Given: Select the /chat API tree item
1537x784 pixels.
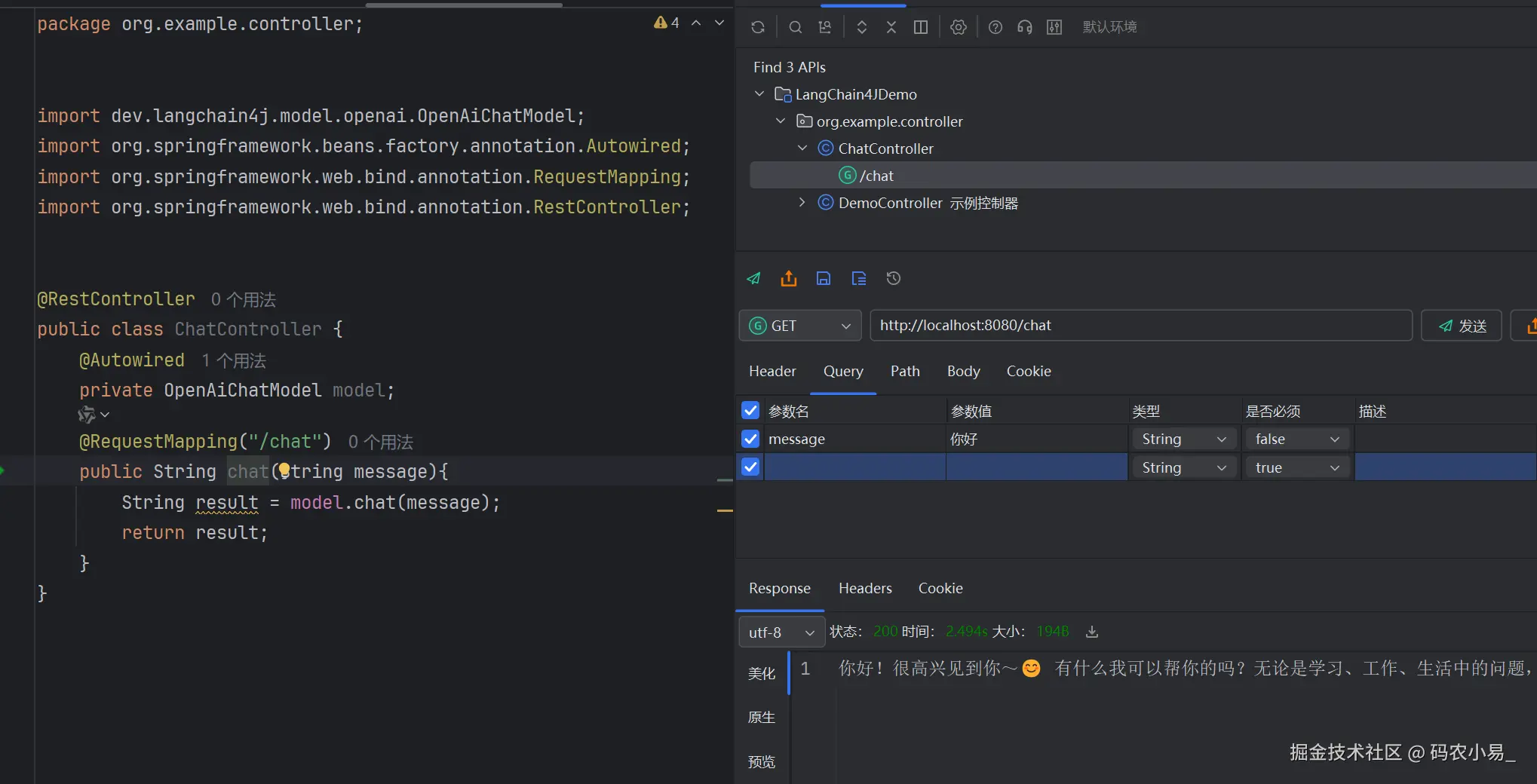Looking at the screenshot, I should click(876, 176).
